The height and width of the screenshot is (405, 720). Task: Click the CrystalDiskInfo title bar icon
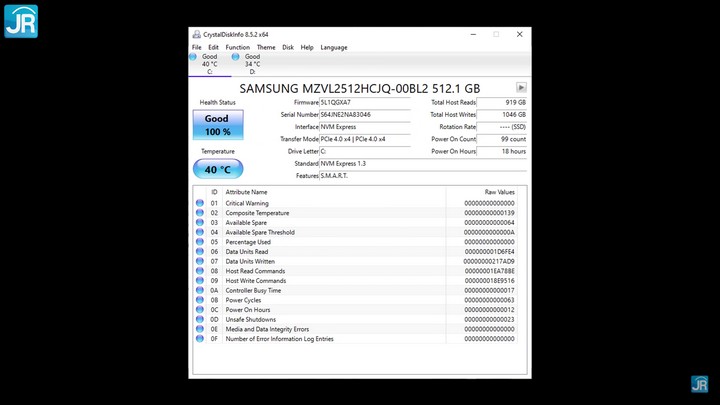tap(197, 34)
